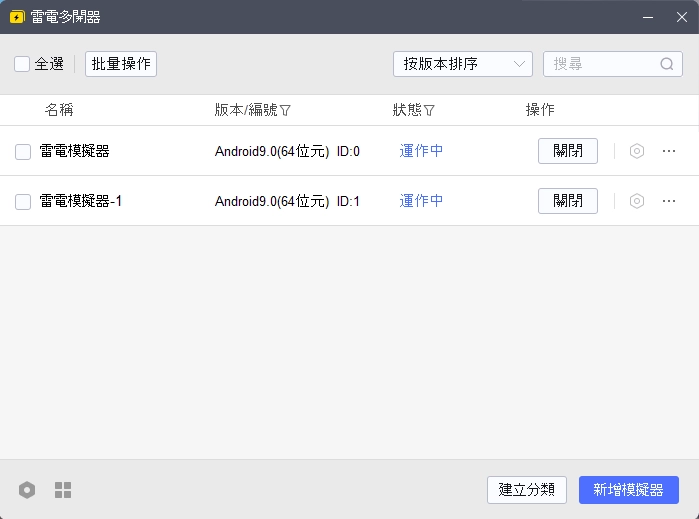The image size is (699, 519).
Task: Close the 雷電多開器 window
Action: pos(682,17)
